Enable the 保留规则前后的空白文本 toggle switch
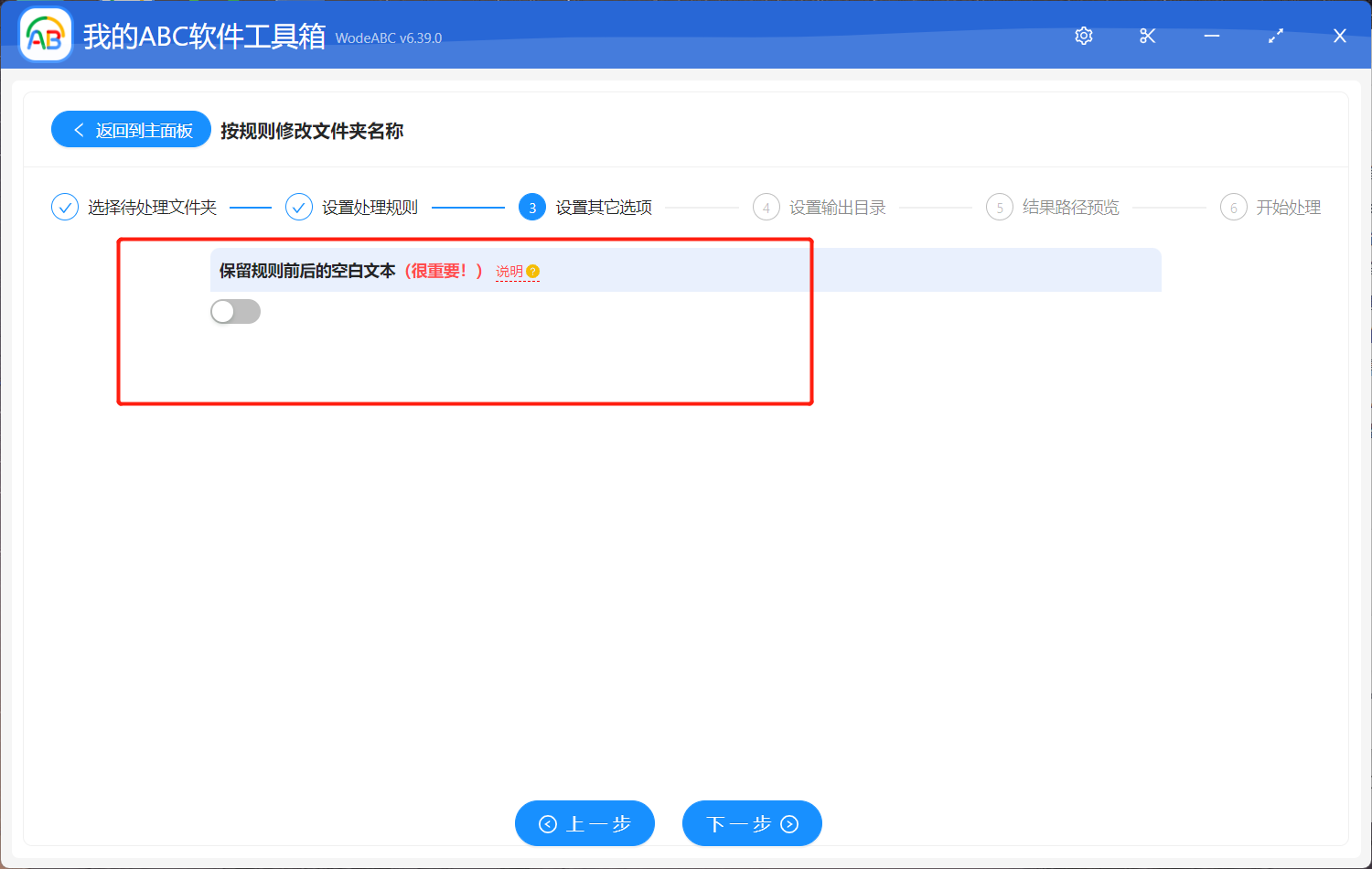Viewport: 1372px width, 869px height. [235, 311]
